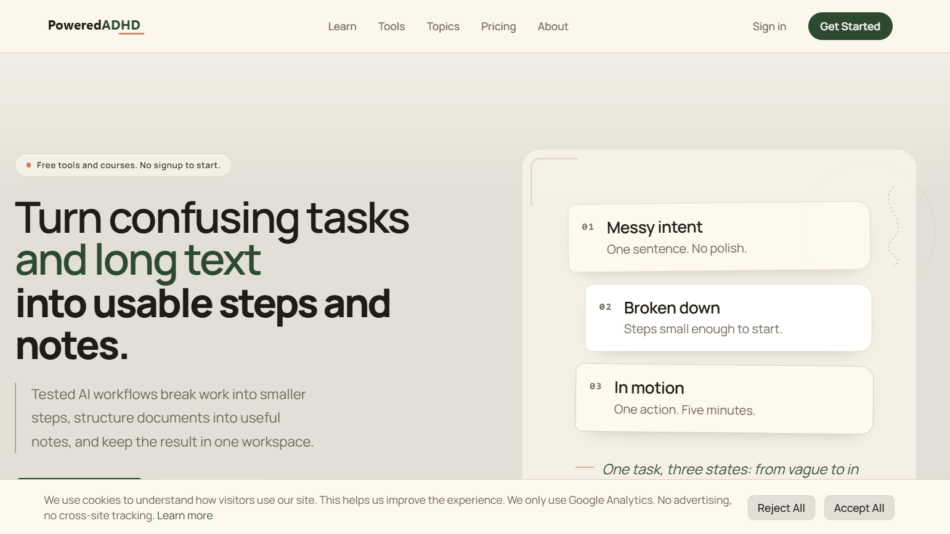Image resolution: width=950 pixels, height=534 pixels.
Task: Reject all cookies
Action: pos(781,508)
